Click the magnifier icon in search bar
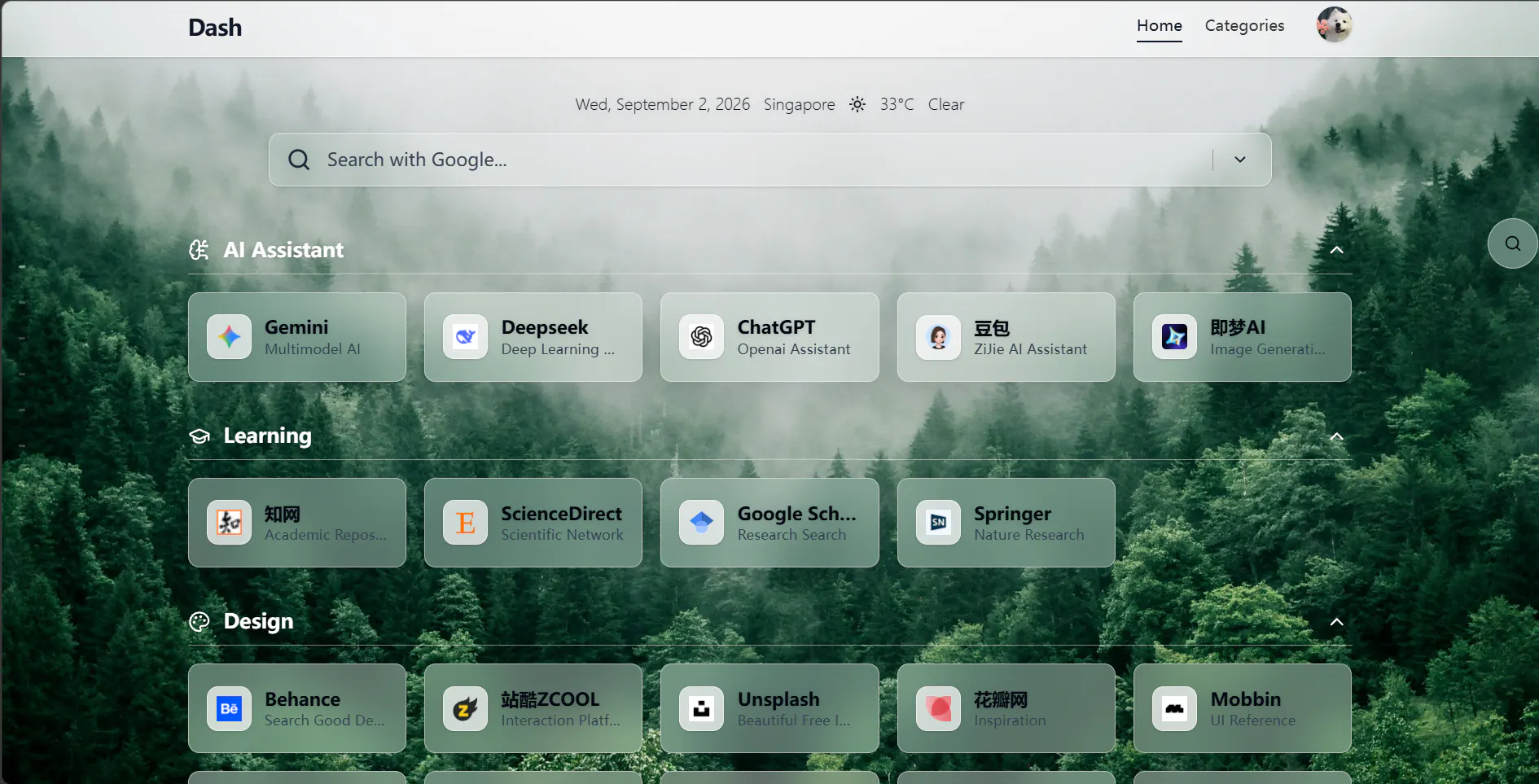This screenshot has height=784, width=1539. coord(299,160)
